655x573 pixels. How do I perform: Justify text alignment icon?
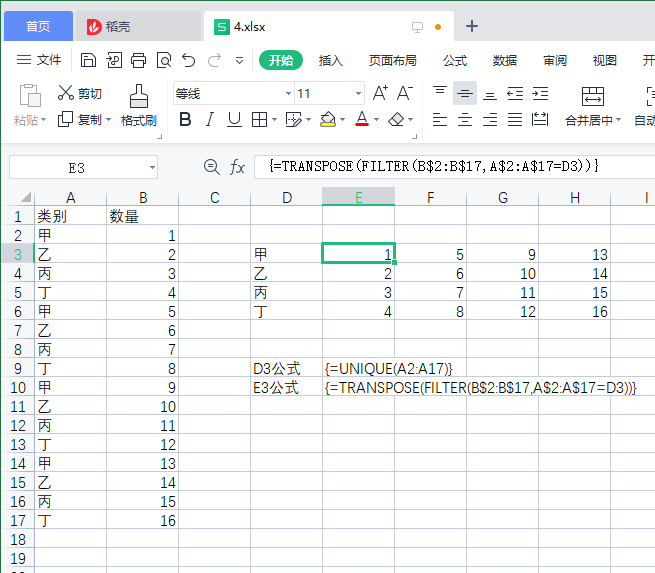[x=515, y=120]
